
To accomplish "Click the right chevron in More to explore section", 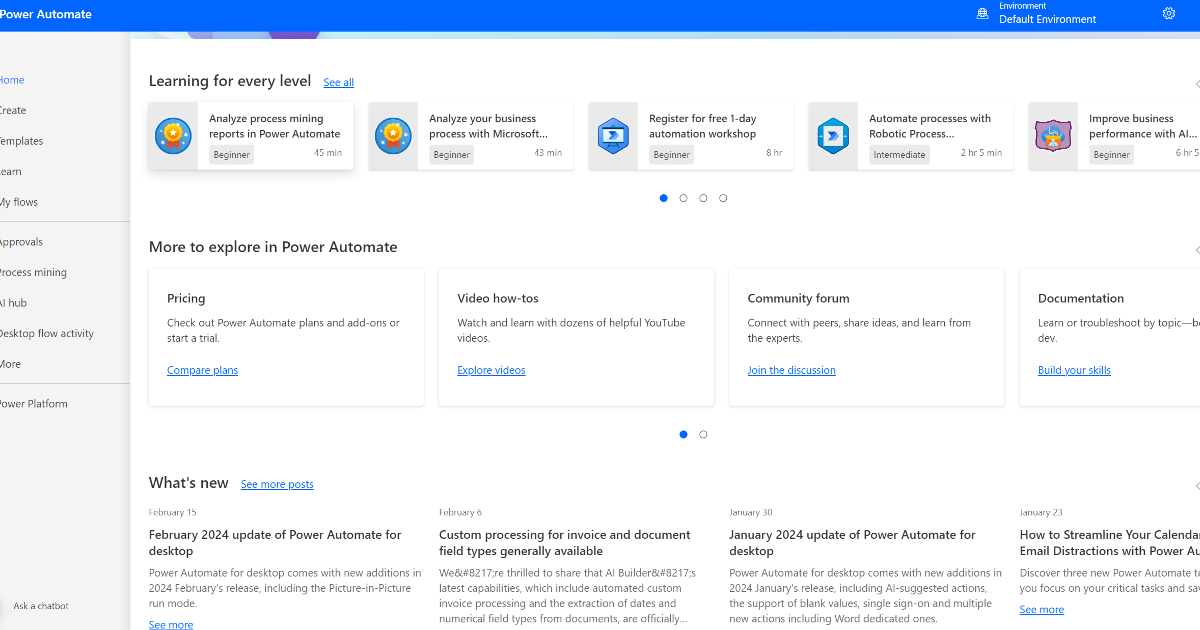I will point(1197,250).
